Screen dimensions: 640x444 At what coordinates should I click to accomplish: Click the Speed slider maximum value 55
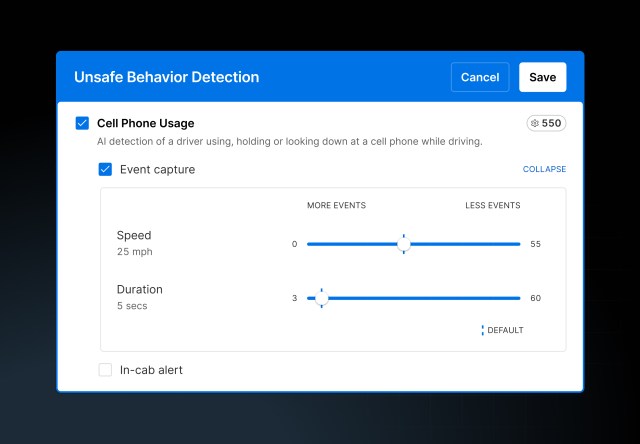coord(535,244)
